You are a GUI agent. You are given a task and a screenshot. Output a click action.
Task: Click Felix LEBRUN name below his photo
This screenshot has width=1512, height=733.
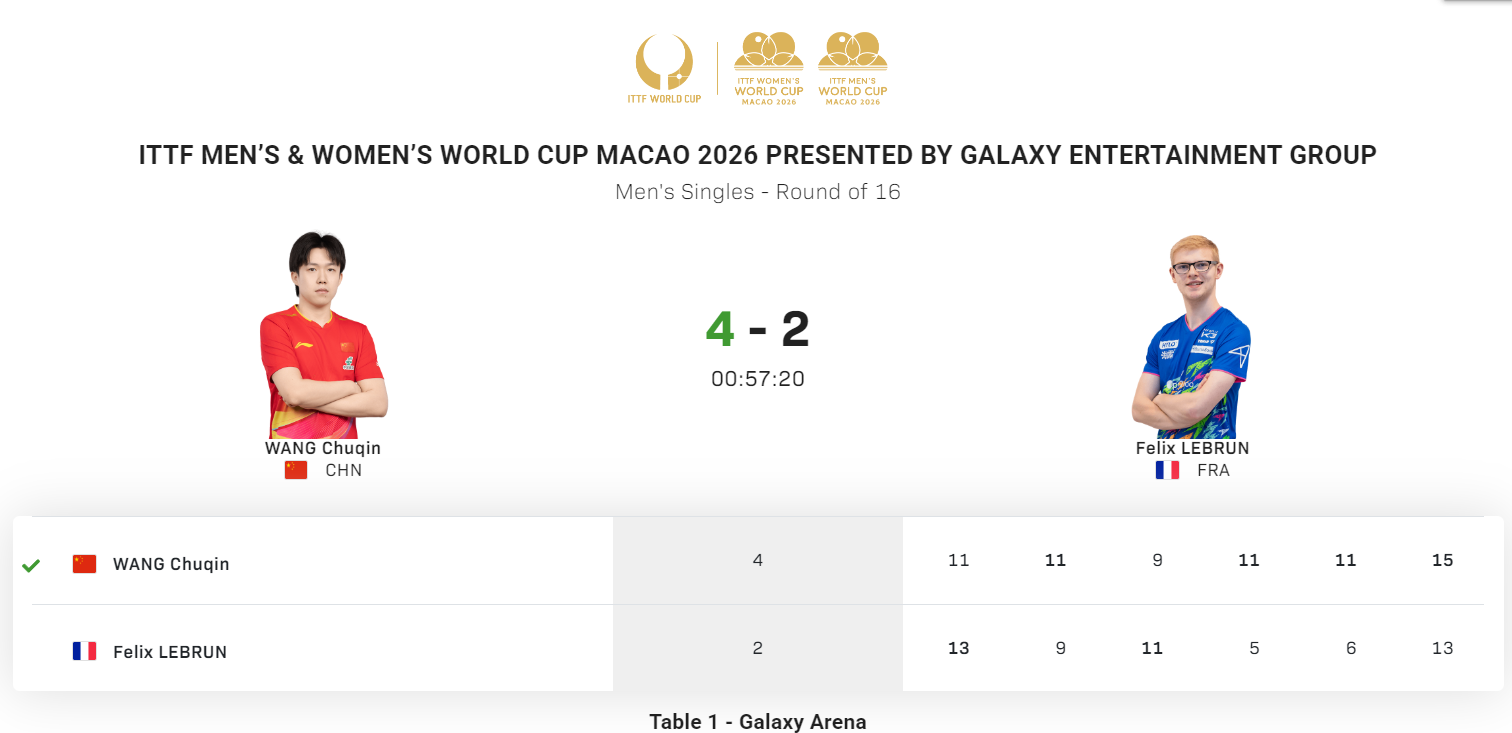tap(1192, 448)
